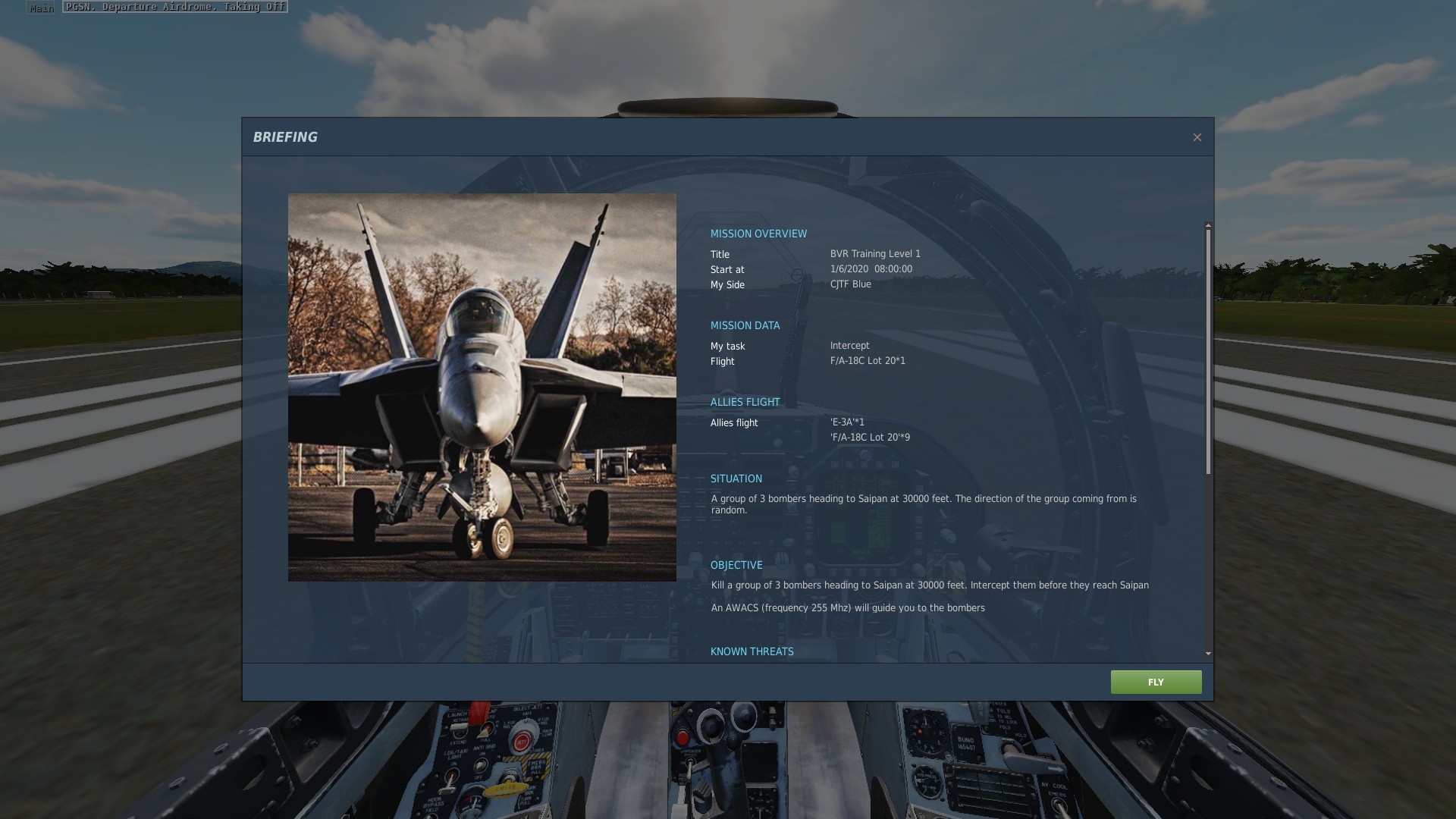1456x819 pixels.
Task: Click the AWACS frequency 255 Mhz line
Action: tap(847, 608)
